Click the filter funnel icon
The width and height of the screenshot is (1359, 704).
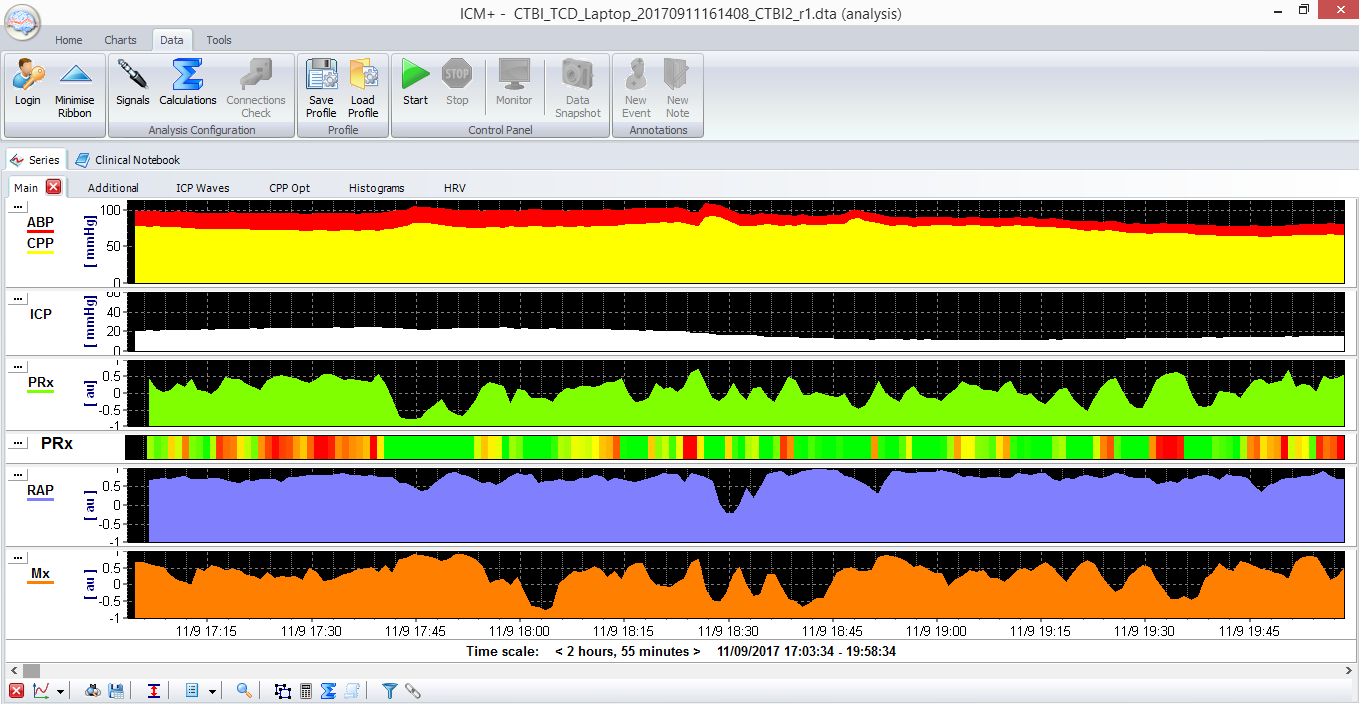390,691
